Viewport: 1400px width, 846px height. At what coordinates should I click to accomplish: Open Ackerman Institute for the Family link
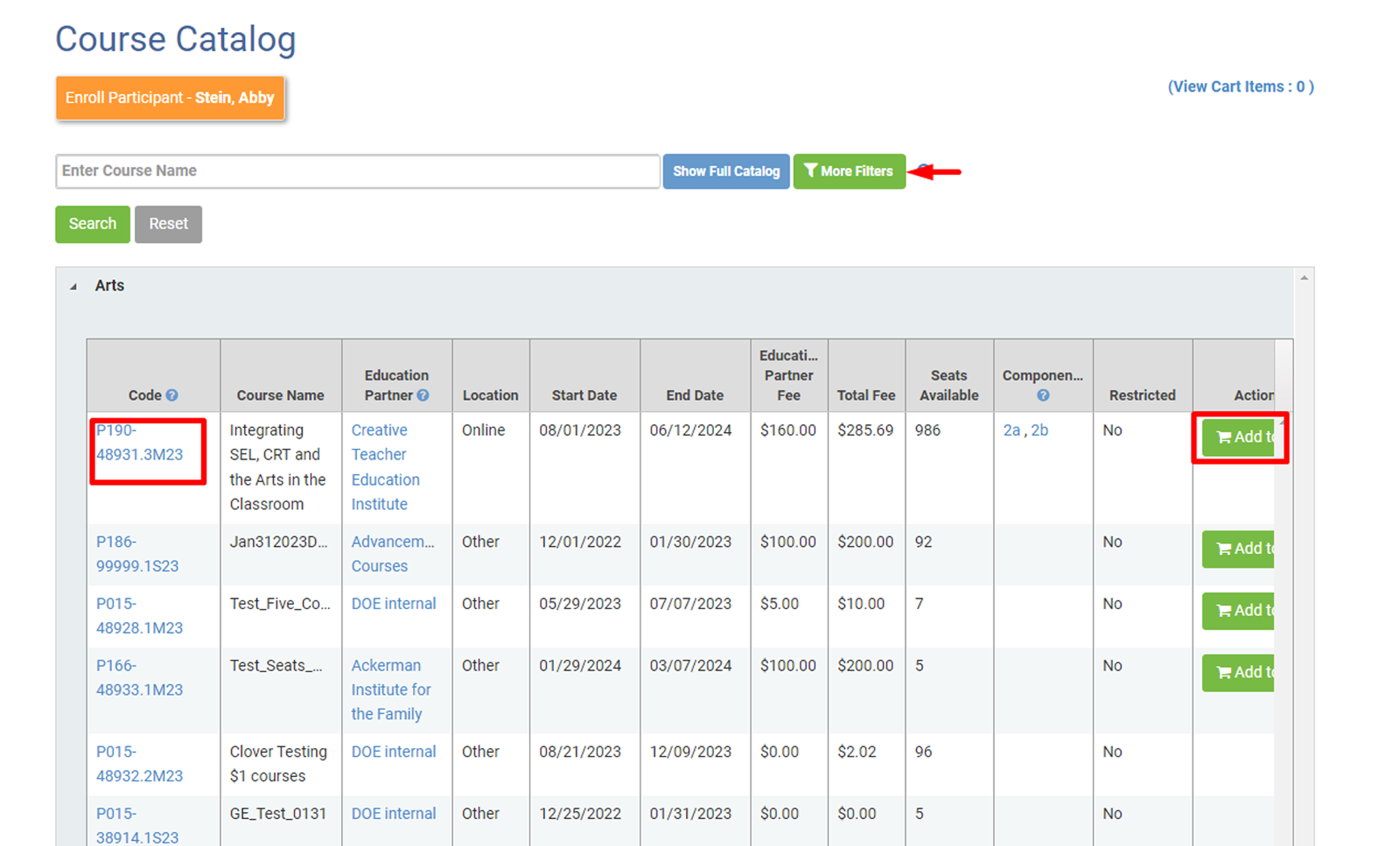(x=391, y=690)
